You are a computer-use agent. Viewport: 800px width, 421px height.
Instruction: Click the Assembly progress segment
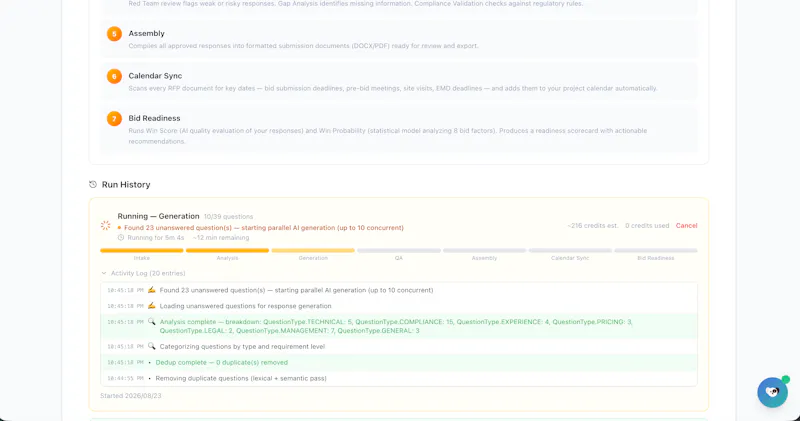485,251
